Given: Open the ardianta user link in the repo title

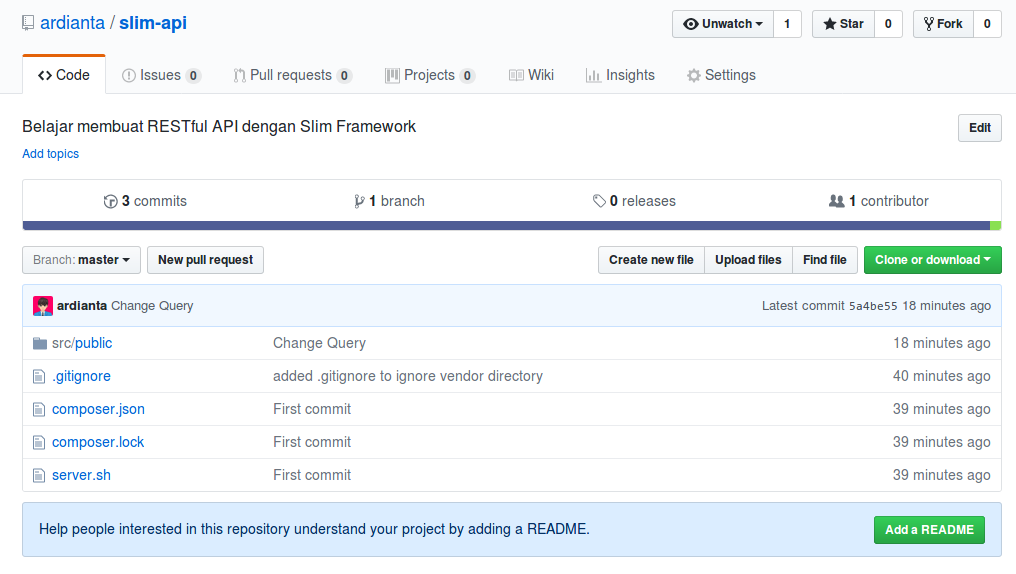Looking at the screenshot, I should point(73,23).
